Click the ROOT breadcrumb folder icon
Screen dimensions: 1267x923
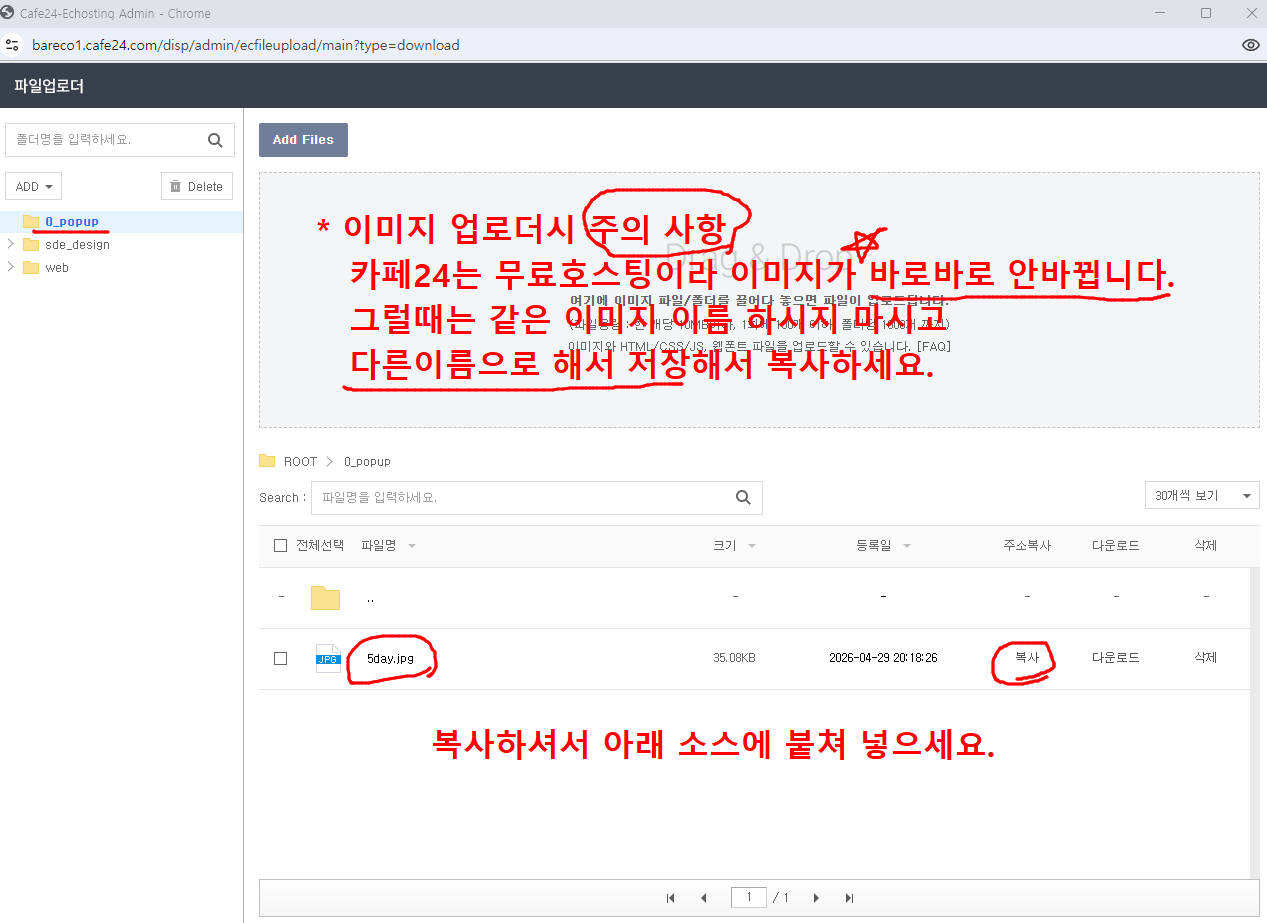coord(267,461)
